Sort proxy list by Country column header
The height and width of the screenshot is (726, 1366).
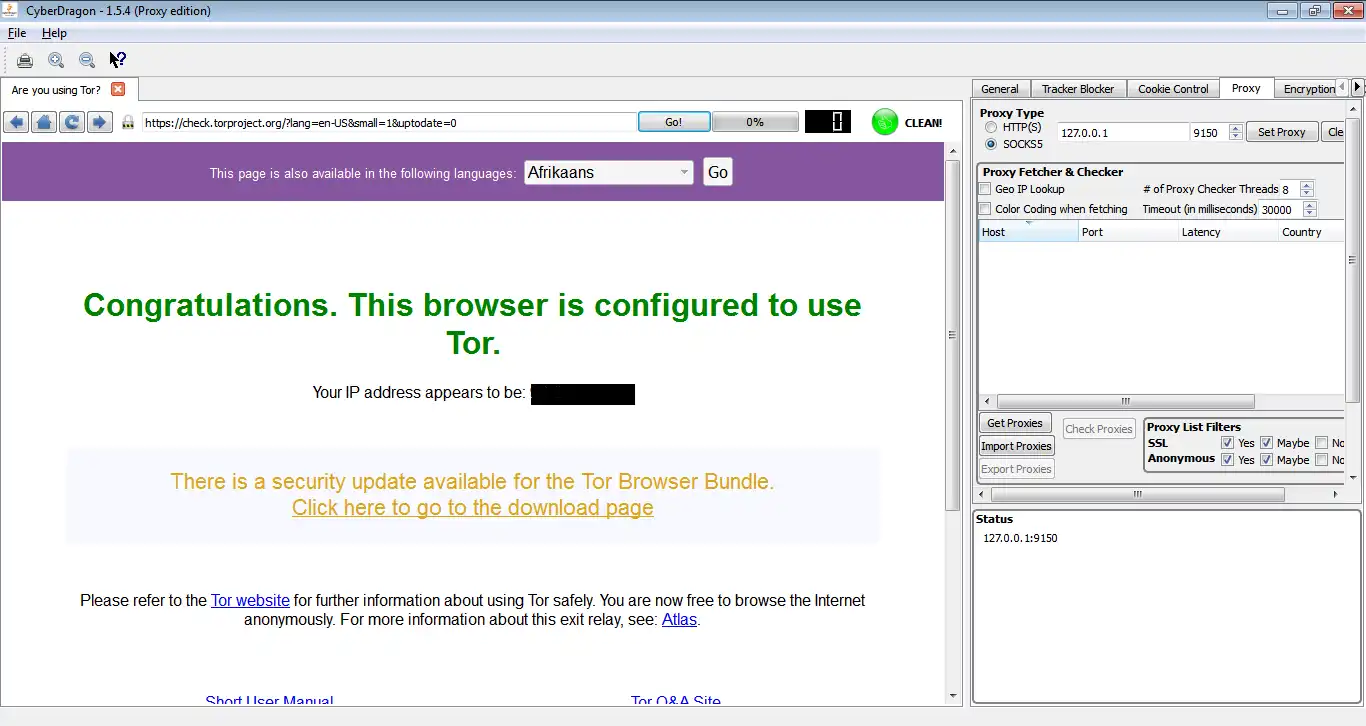(x=1312, y=232)
